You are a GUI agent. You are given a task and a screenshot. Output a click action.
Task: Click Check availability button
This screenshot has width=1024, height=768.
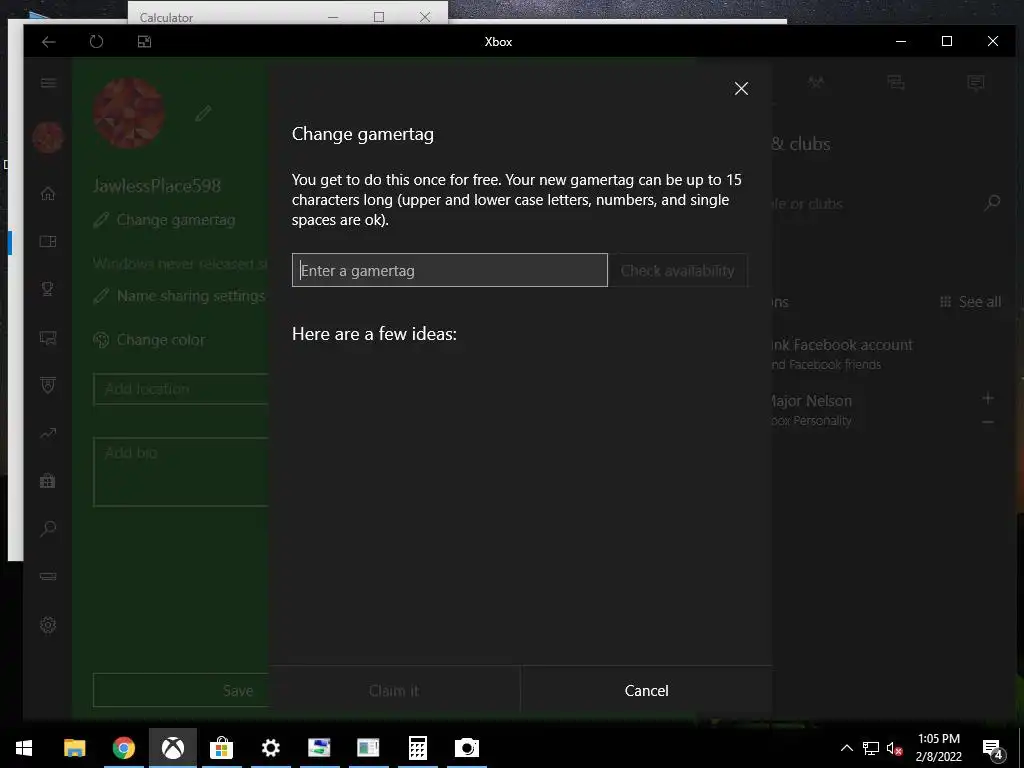[x=677, y=270]
